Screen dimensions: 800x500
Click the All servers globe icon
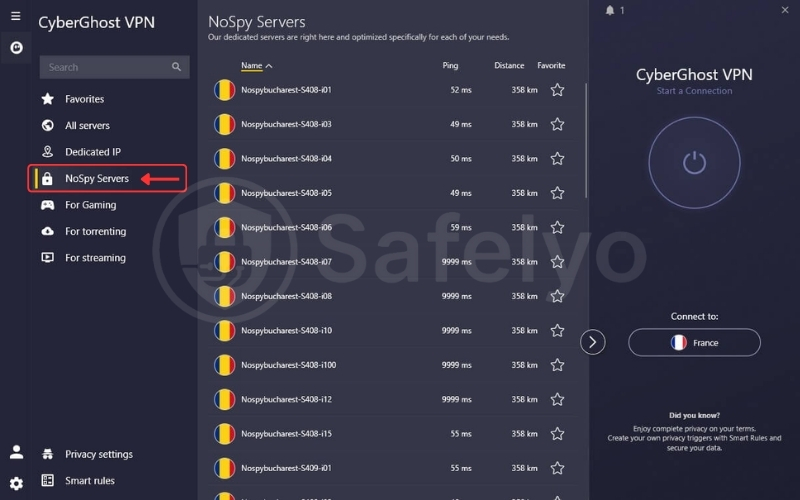47,125
